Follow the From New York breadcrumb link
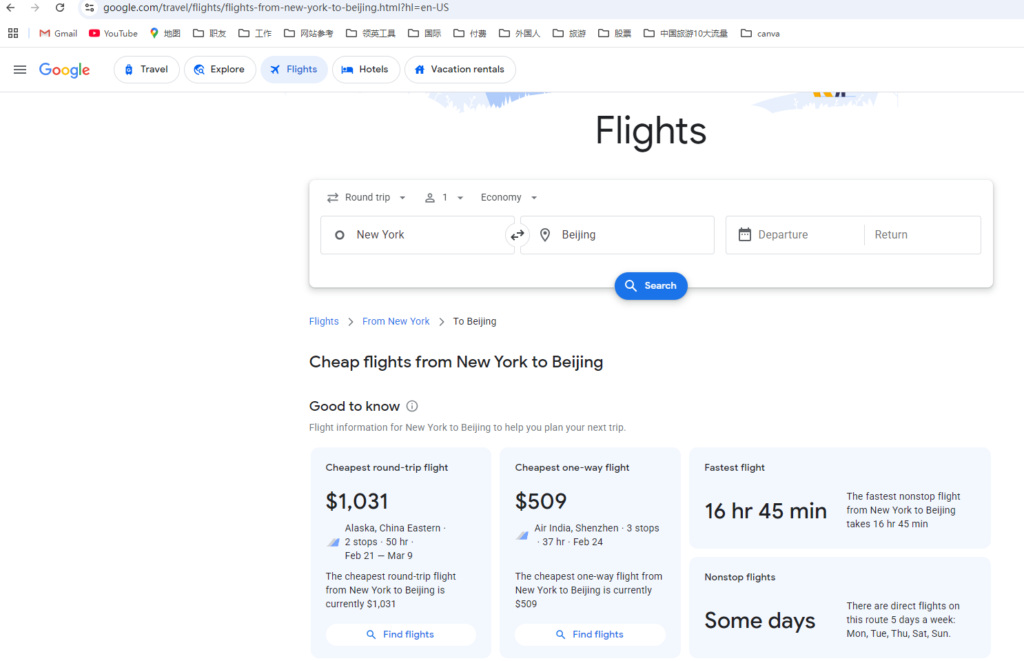Image resolution: width=1024 pixels, height=661 pixels. [396, 322]
